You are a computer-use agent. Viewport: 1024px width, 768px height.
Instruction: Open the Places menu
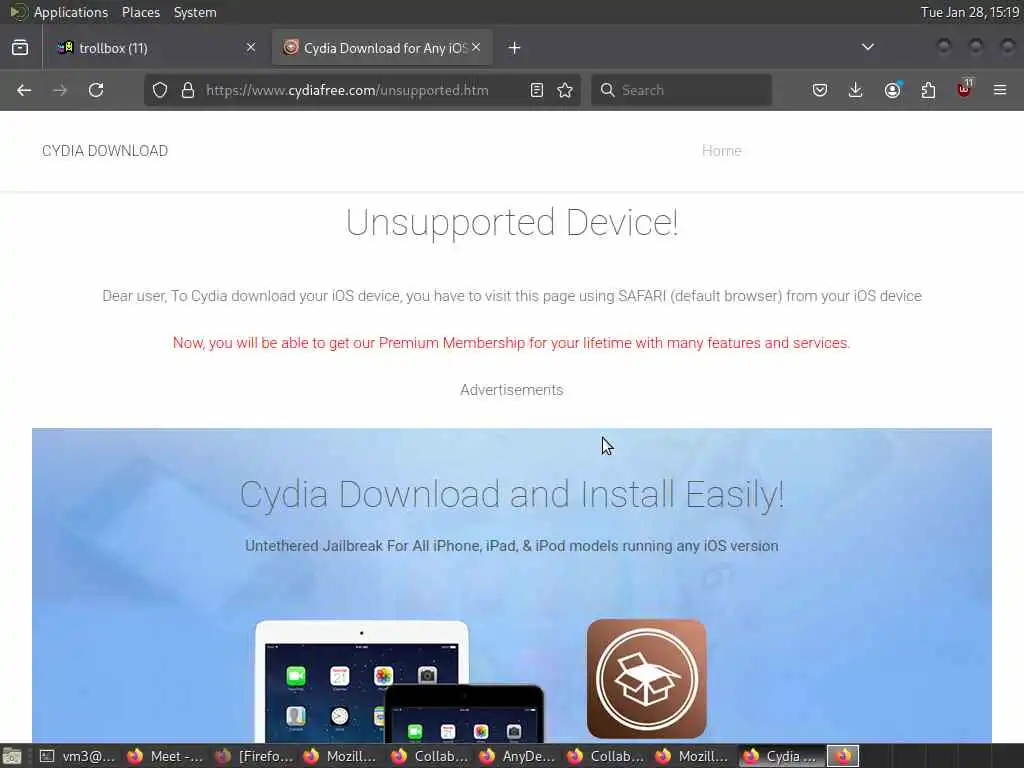(x=140, y=12)
